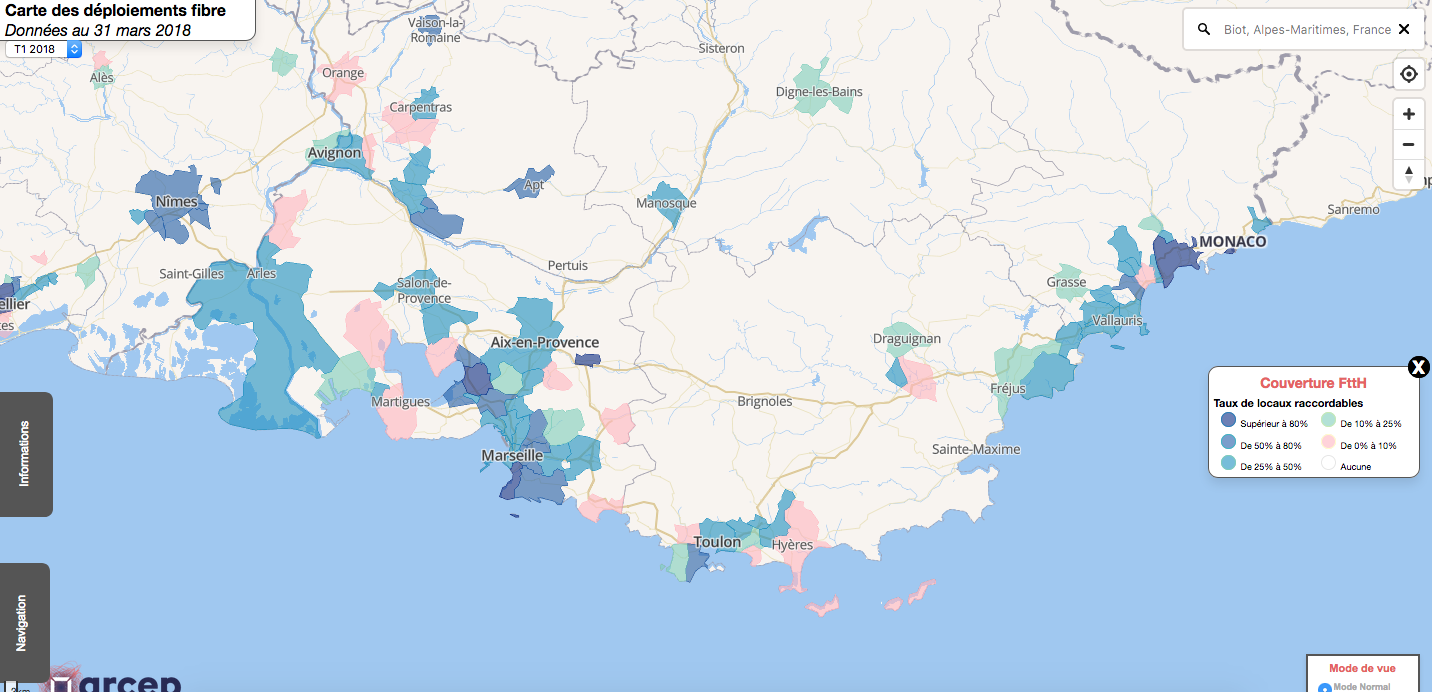
Task: Click the search magnifier icon
Action: [x=1204, y=30]
